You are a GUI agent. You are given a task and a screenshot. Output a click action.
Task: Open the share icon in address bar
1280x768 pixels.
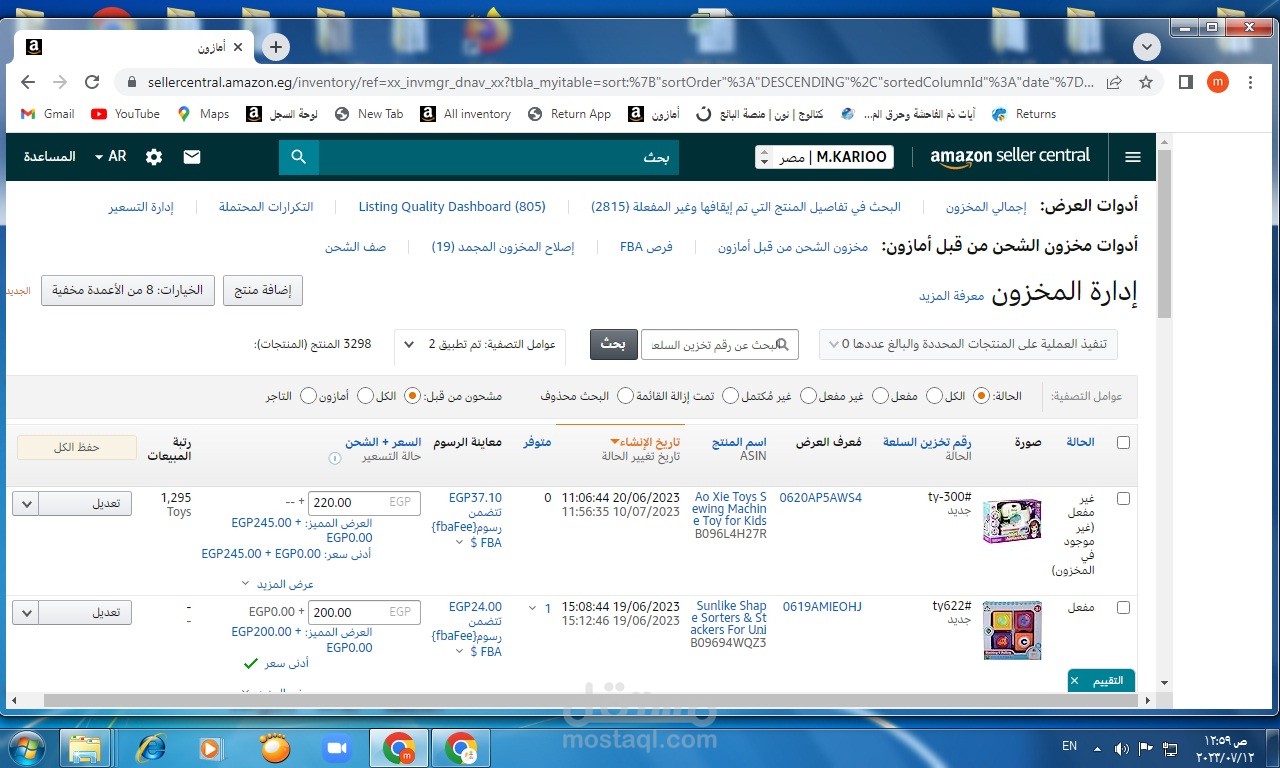point(1114,82)
